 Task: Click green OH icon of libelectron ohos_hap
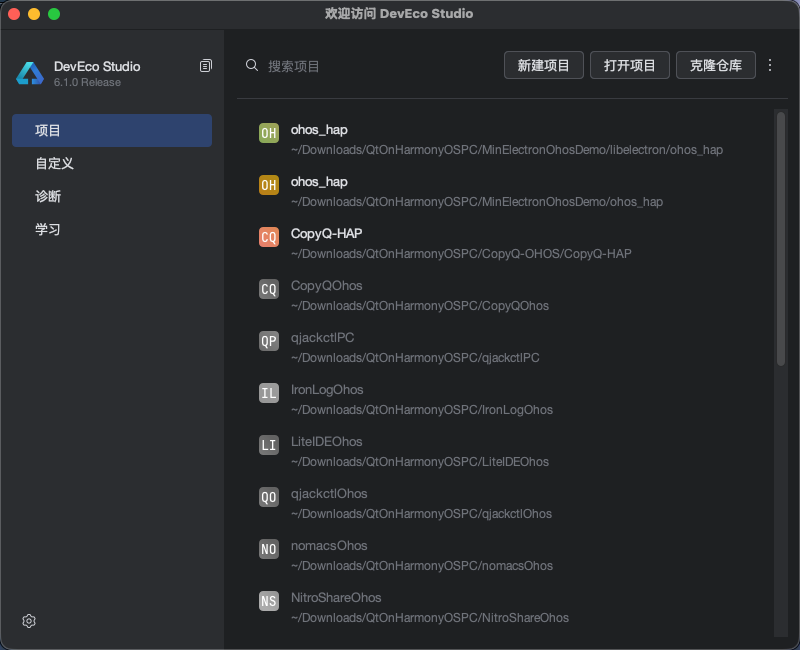pyautogui.click(x=269, y=133)
